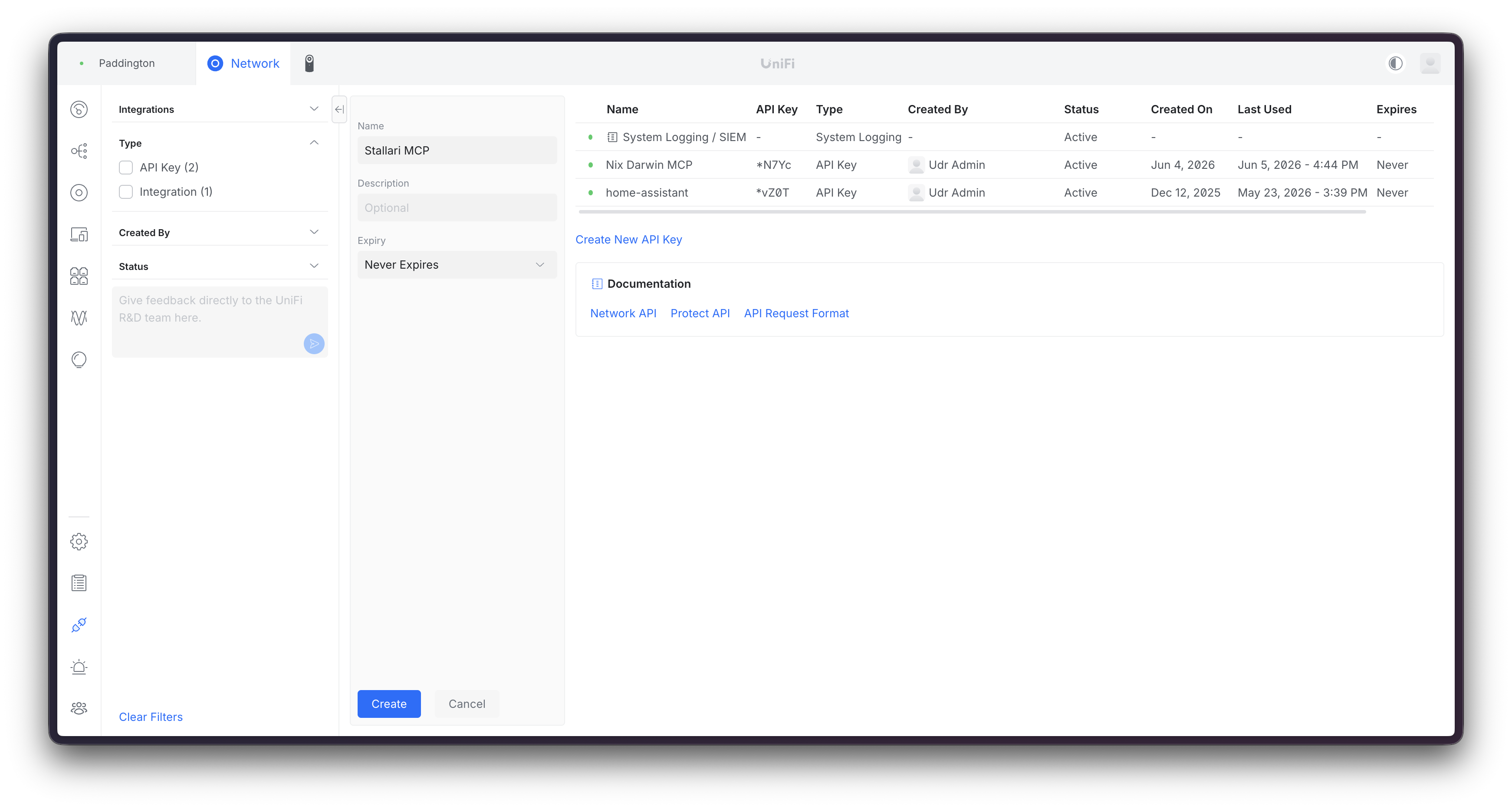Open the user profile avatar
This screenshot has height=809, width=1512.
(1430, 63)
